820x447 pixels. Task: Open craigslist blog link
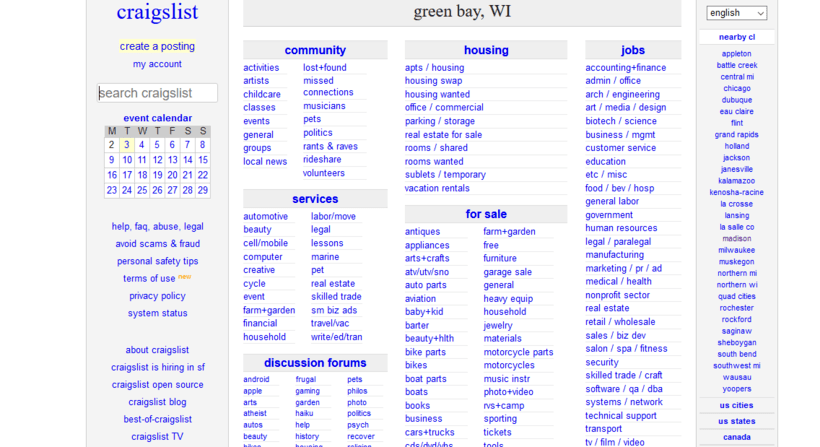pyautogui.click(x=157, y=402)
